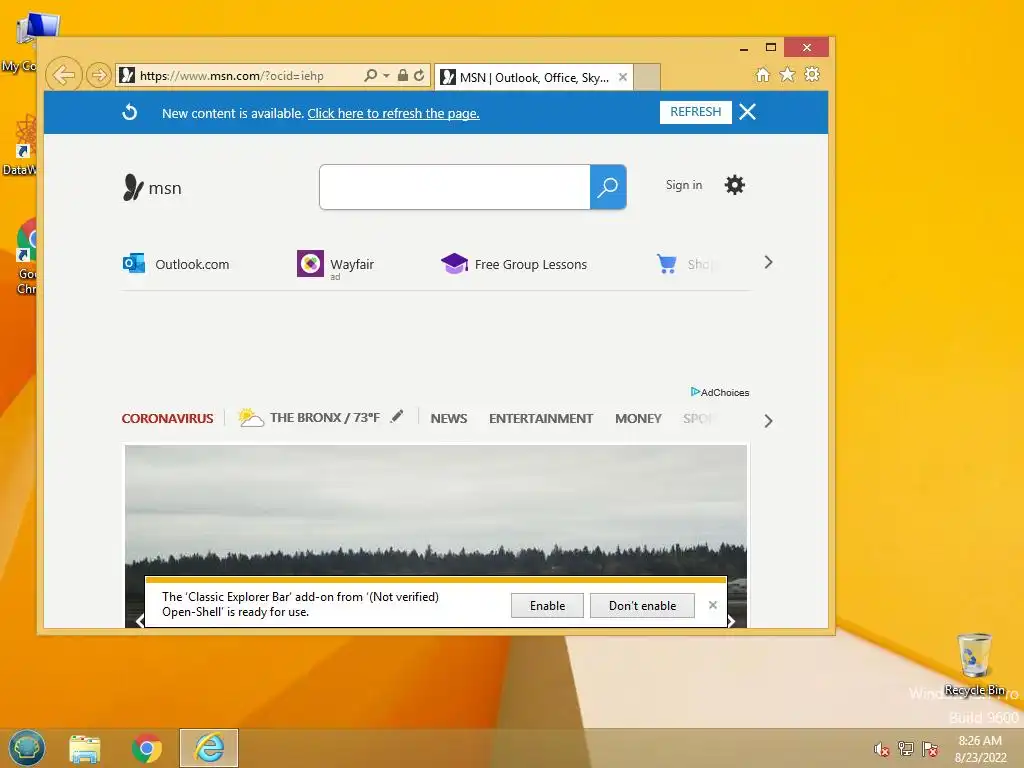The image size is (1024, 768).
Task: Open the Outlook.com shortcut
Action: 176,264
